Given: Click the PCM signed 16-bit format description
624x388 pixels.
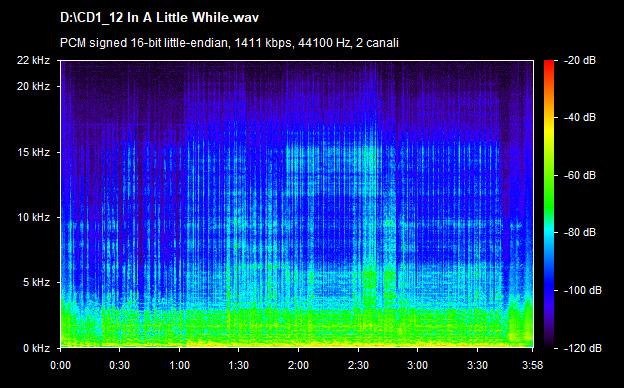Looking at the screenshot, I should point(229,43).
